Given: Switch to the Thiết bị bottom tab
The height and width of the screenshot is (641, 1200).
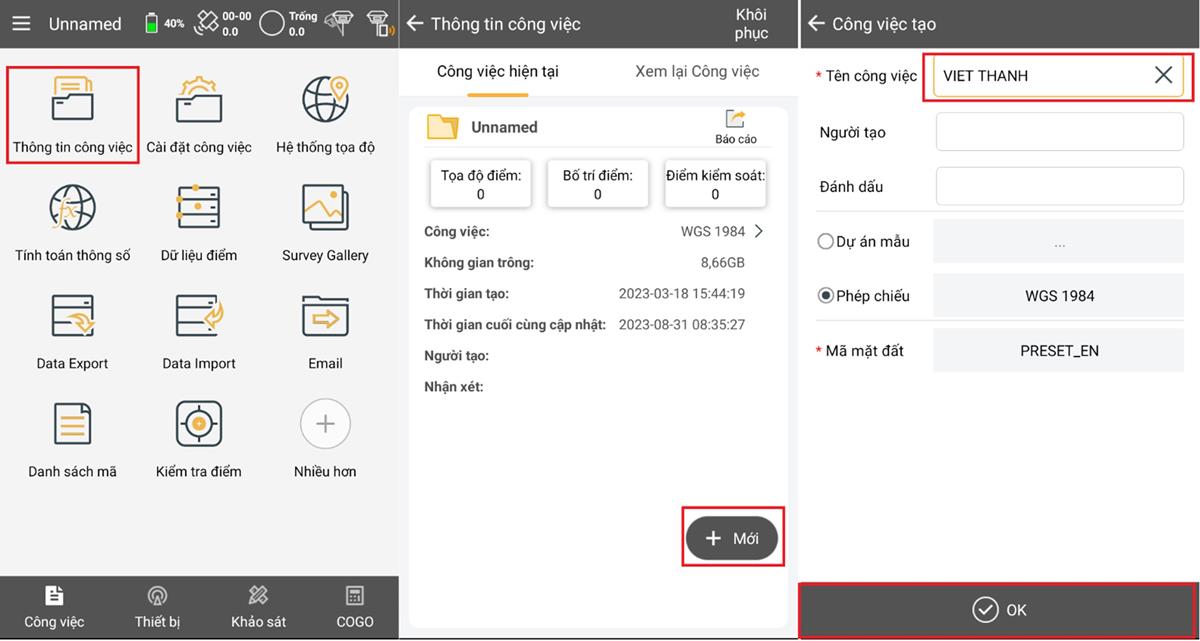Looking at the screenshot, I should [x=157, y=607].
